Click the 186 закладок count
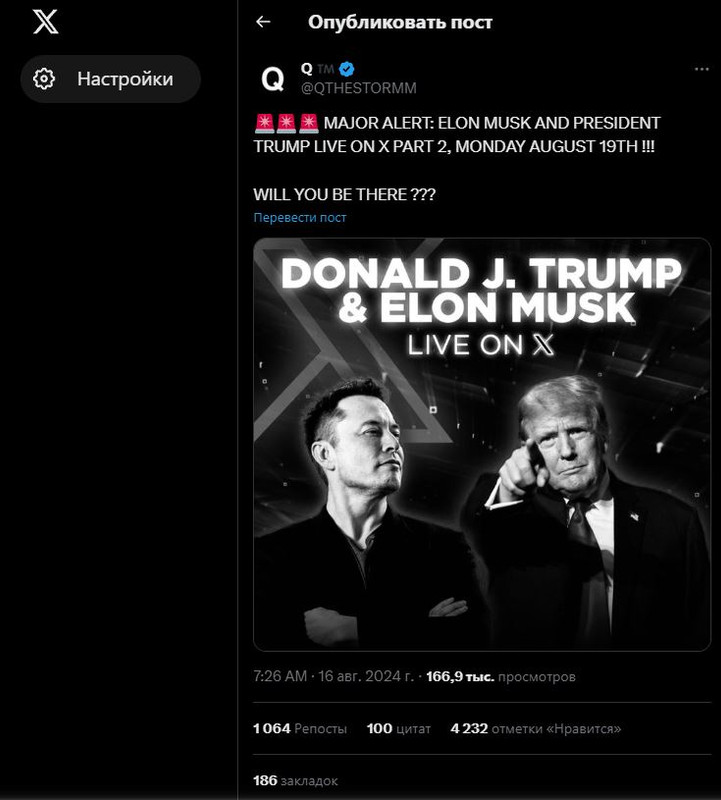 click(x=295, y=780)
